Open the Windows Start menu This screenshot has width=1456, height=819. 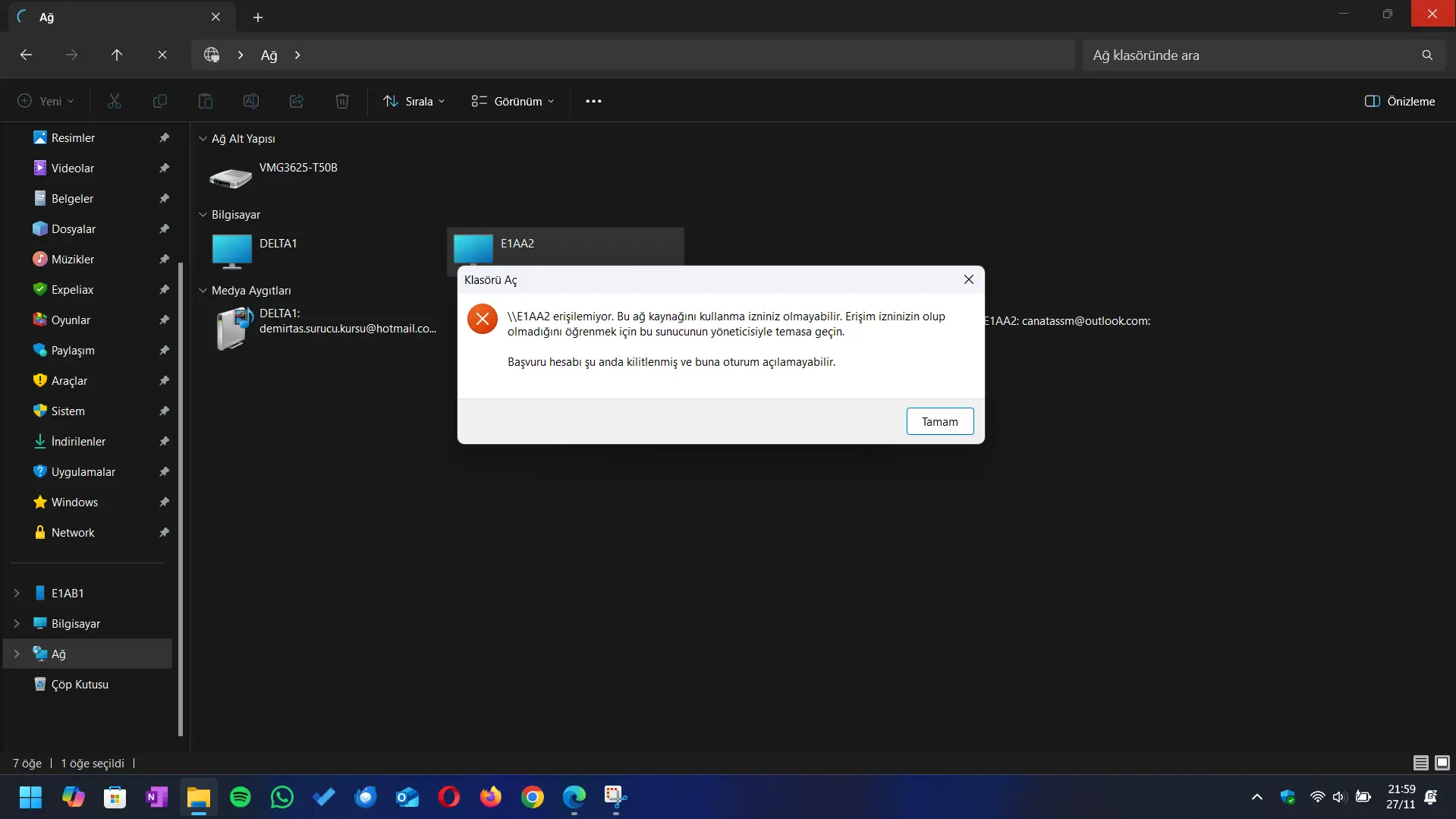point(30,797)
